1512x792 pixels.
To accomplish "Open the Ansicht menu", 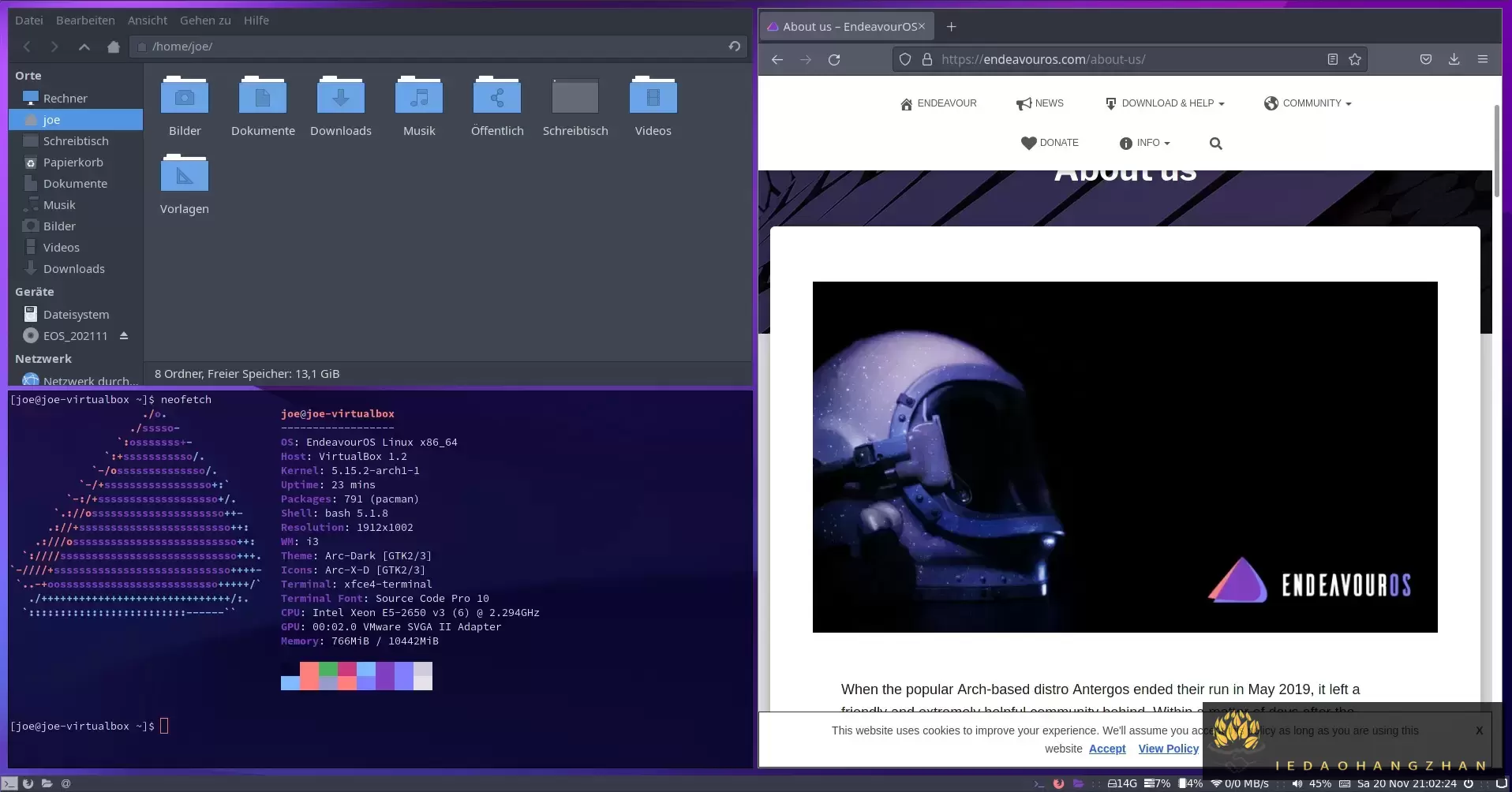I will coord(148,21).
